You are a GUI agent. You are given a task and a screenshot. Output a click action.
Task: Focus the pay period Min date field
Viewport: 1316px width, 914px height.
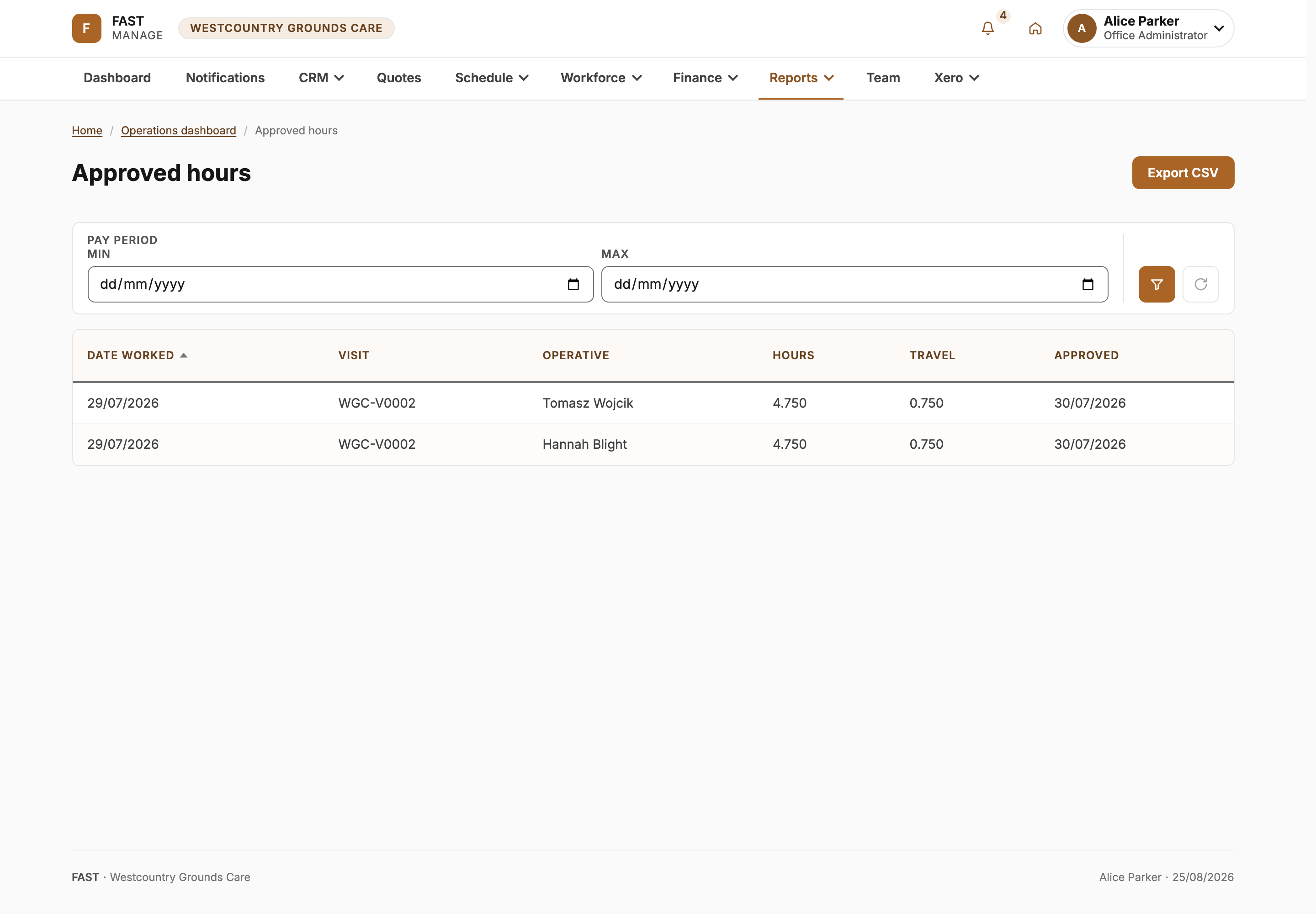point(340,284)
